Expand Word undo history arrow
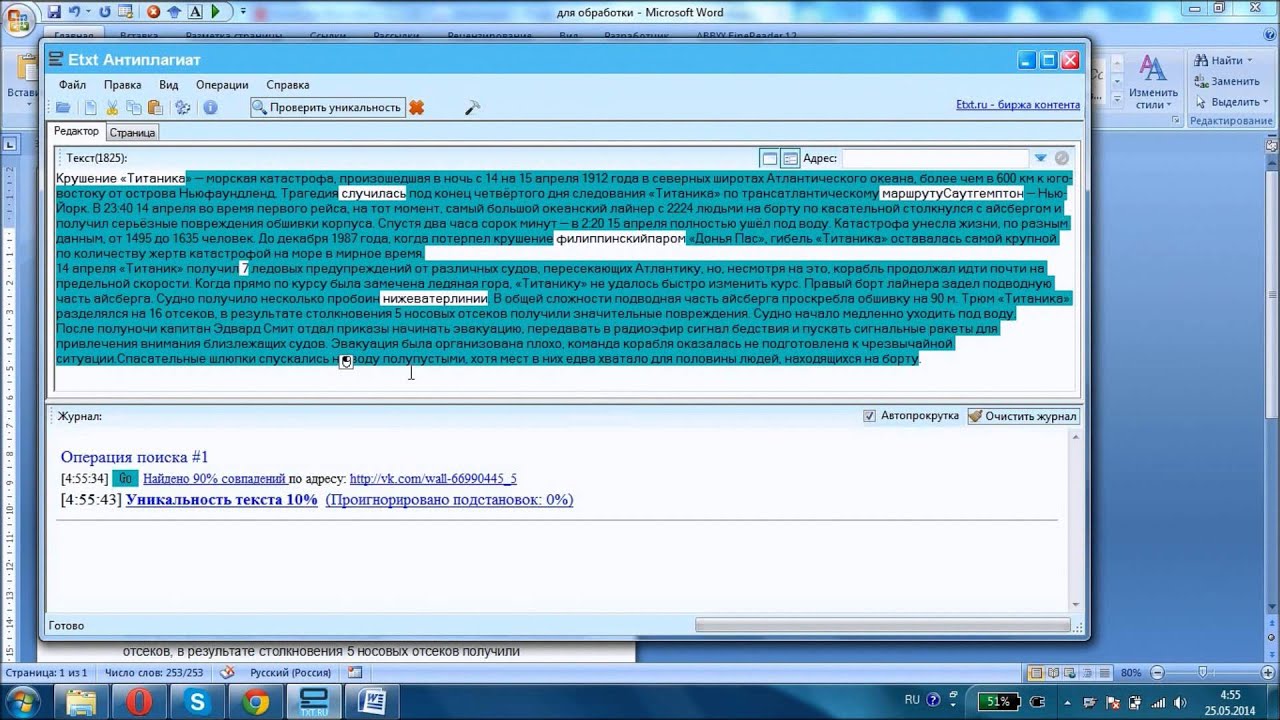The height and width of the screenshot is (720, 1280). 89,12
